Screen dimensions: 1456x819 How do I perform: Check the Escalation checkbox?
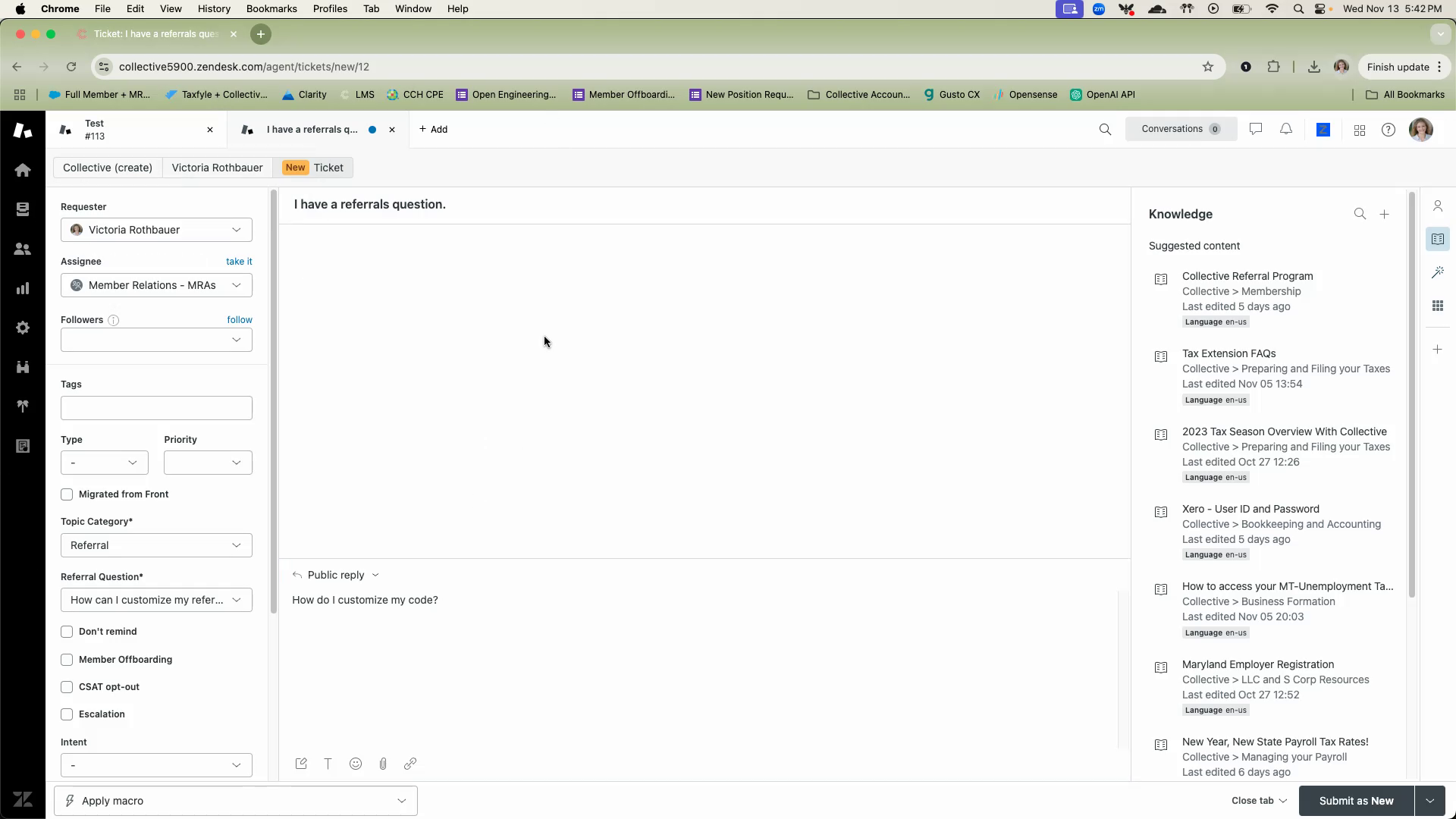tap(67, 714)
